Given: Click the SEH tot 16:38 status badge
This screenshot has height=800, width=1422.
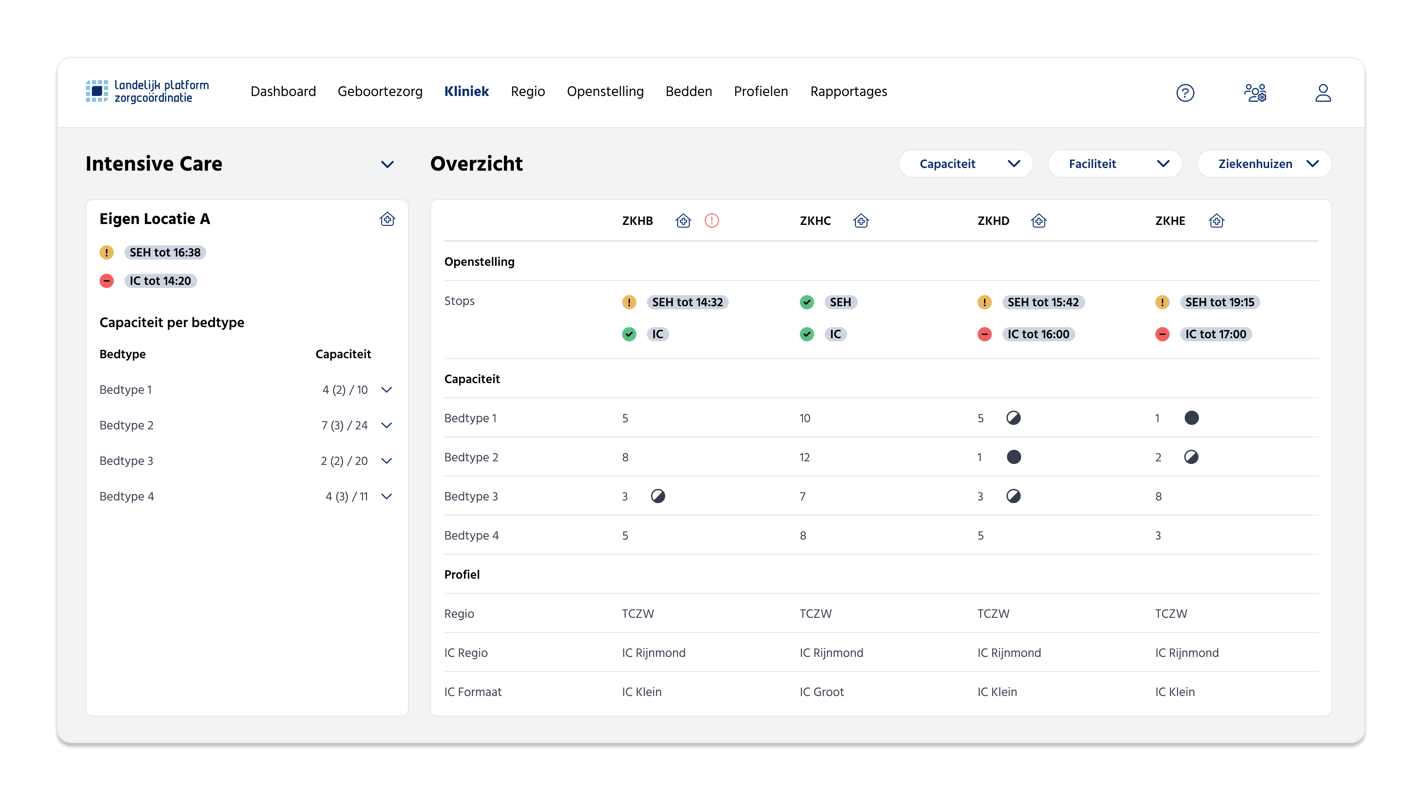Looking at the screenshot, I should (x=165, y=253).
